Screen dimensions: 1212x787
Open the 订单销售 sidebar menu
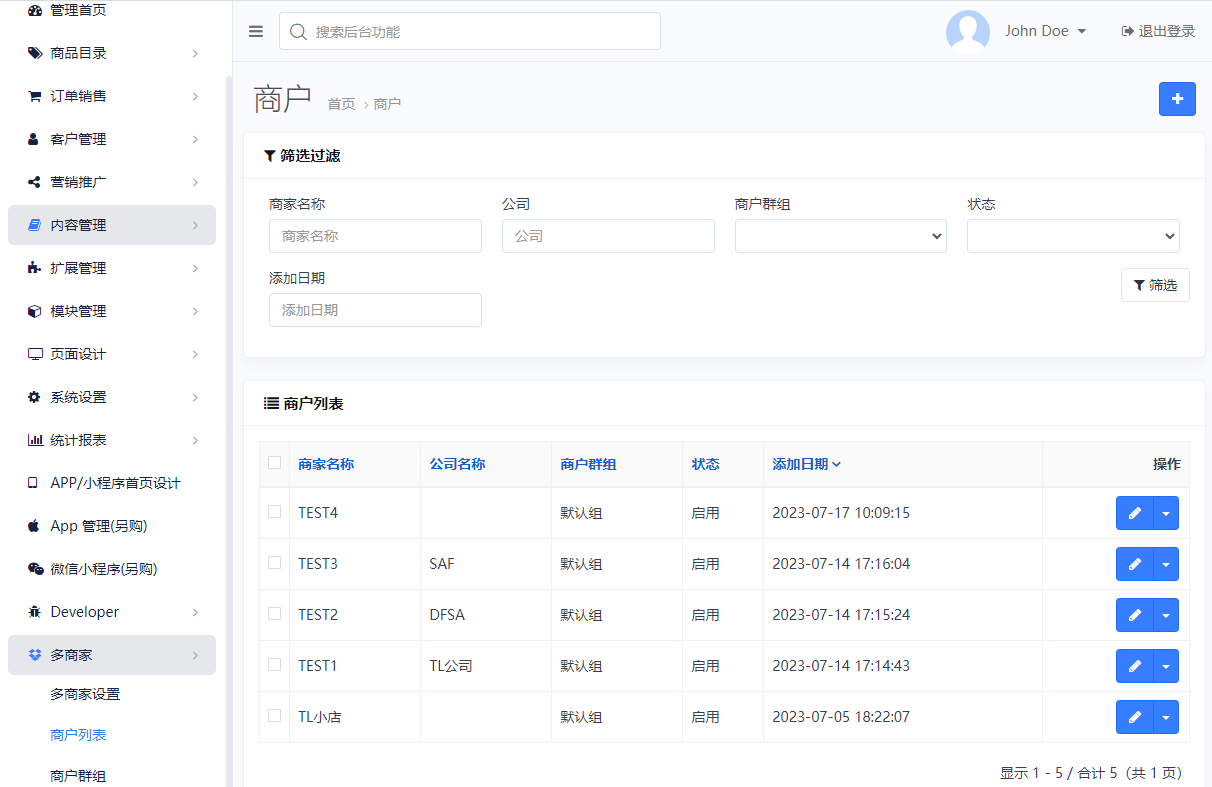(112, 96)
